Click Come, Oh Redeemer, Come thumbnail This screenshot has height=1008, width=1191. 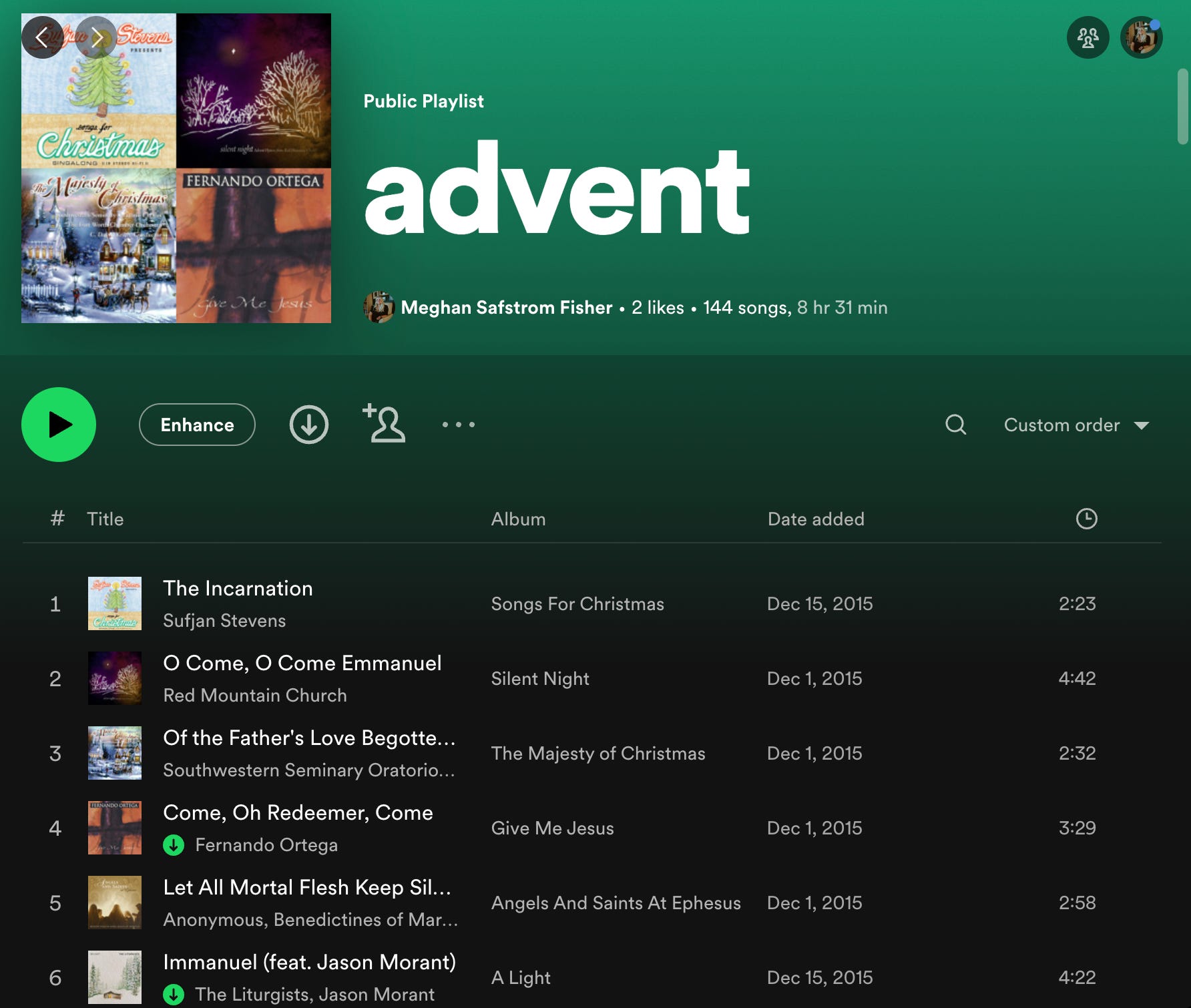115,828
